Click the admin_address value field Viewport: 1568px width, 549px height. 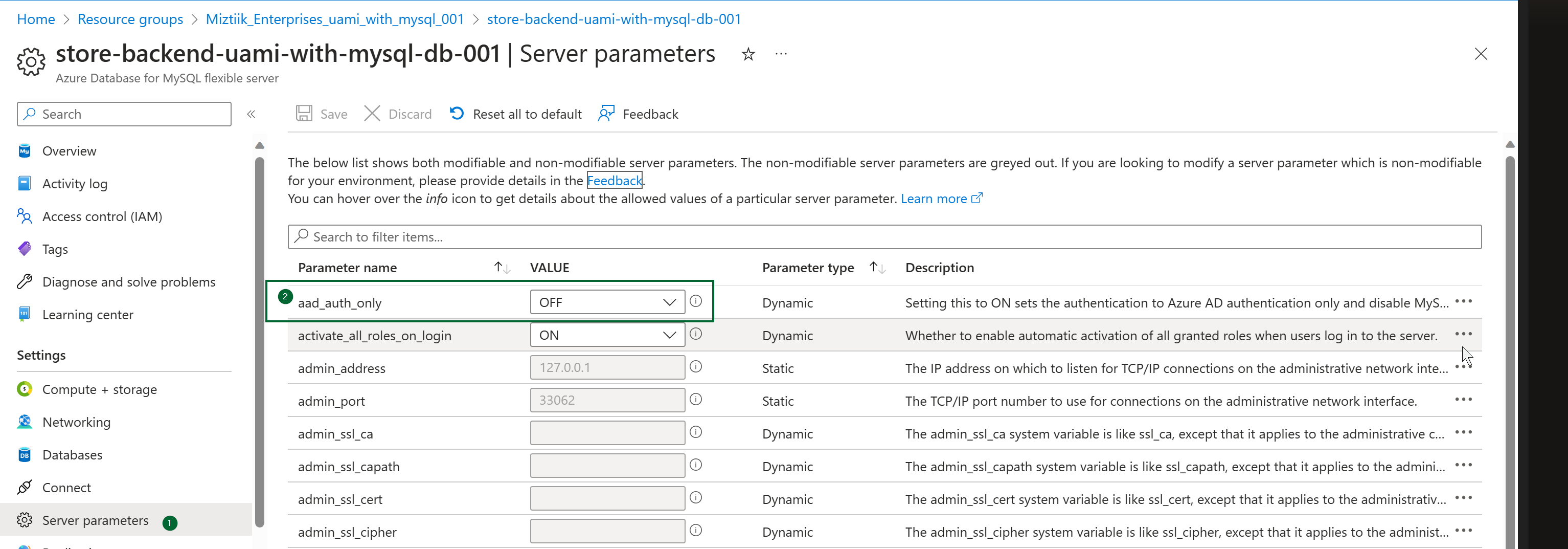tap(607, 367)
